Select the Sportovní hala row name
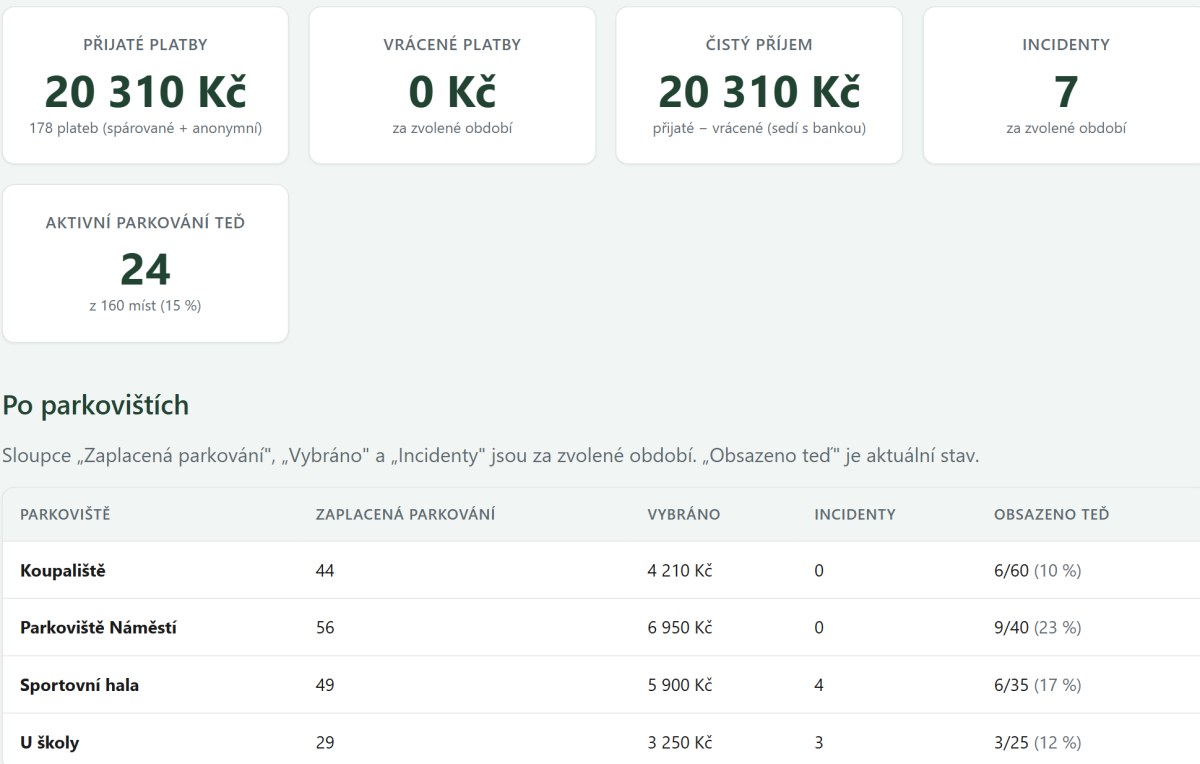The height and width of the screenshot is (764, 1200). coord(79,686)
